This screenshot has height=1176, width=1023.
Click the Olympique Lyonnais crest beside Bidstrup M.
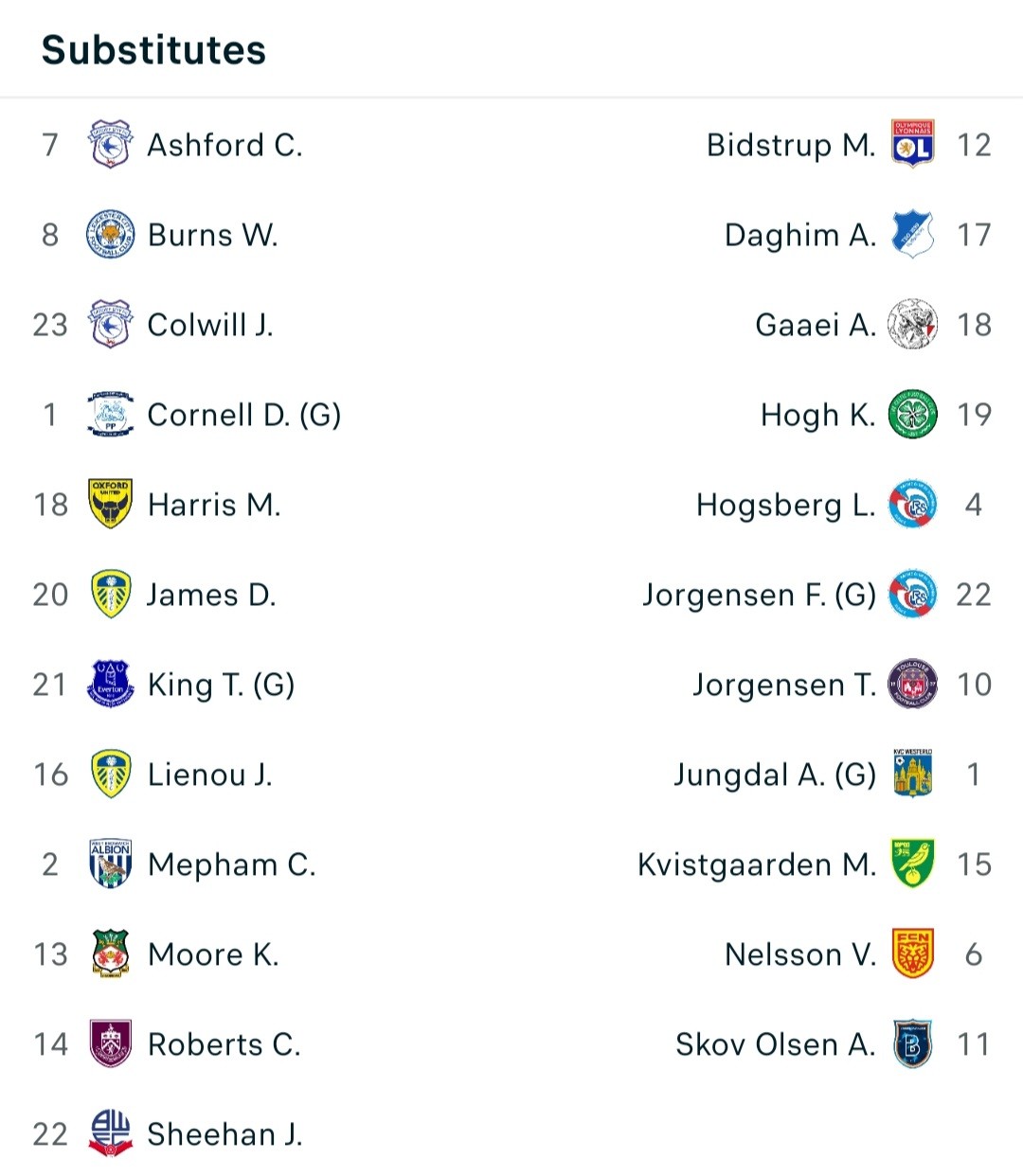point(913,145)
